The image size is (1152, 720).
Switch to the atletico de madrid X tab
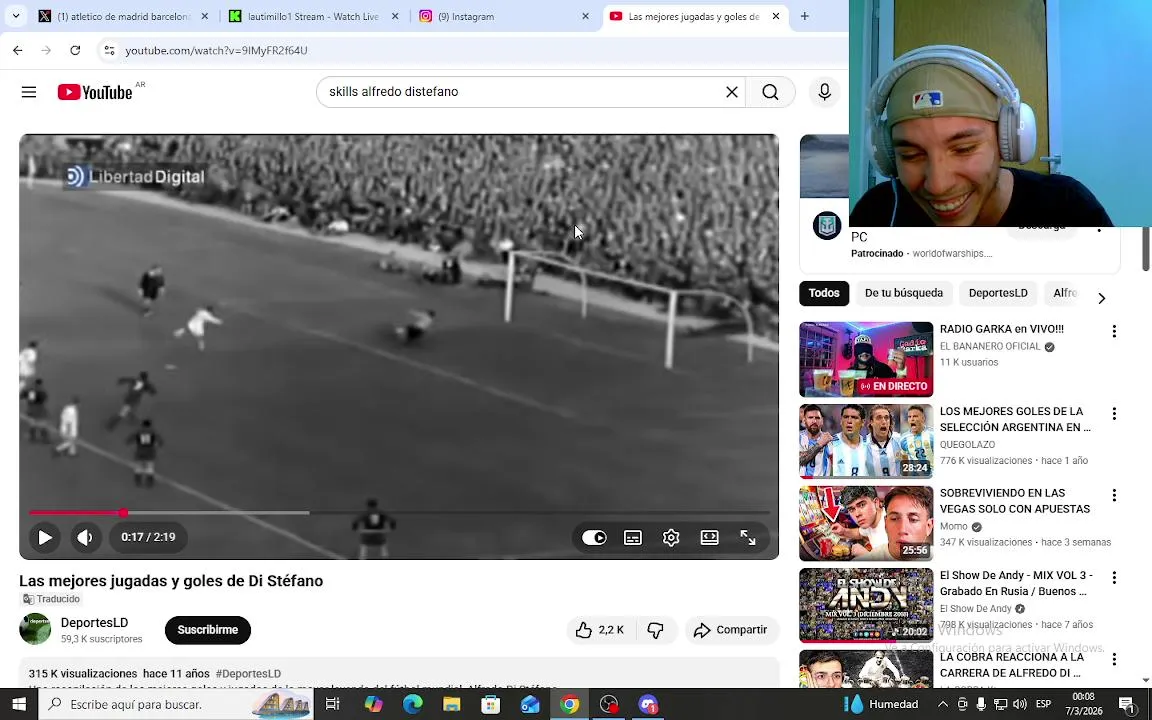(123, 16)
